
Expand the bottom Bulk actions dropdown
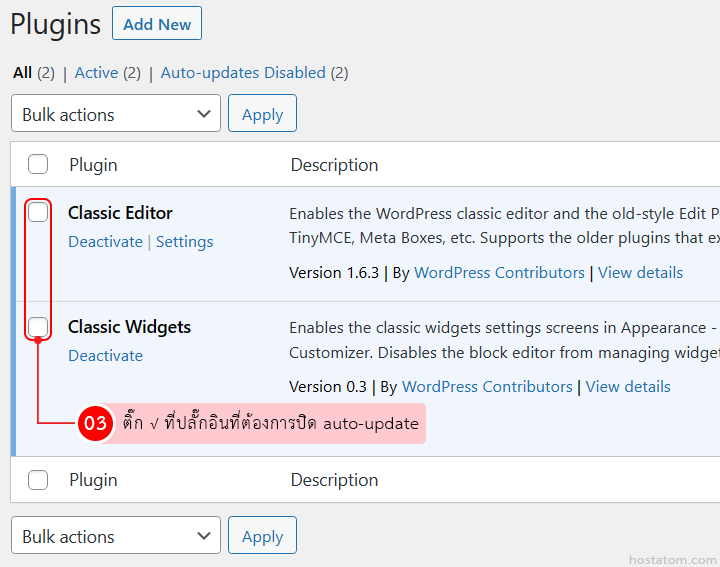pos(115,536)
